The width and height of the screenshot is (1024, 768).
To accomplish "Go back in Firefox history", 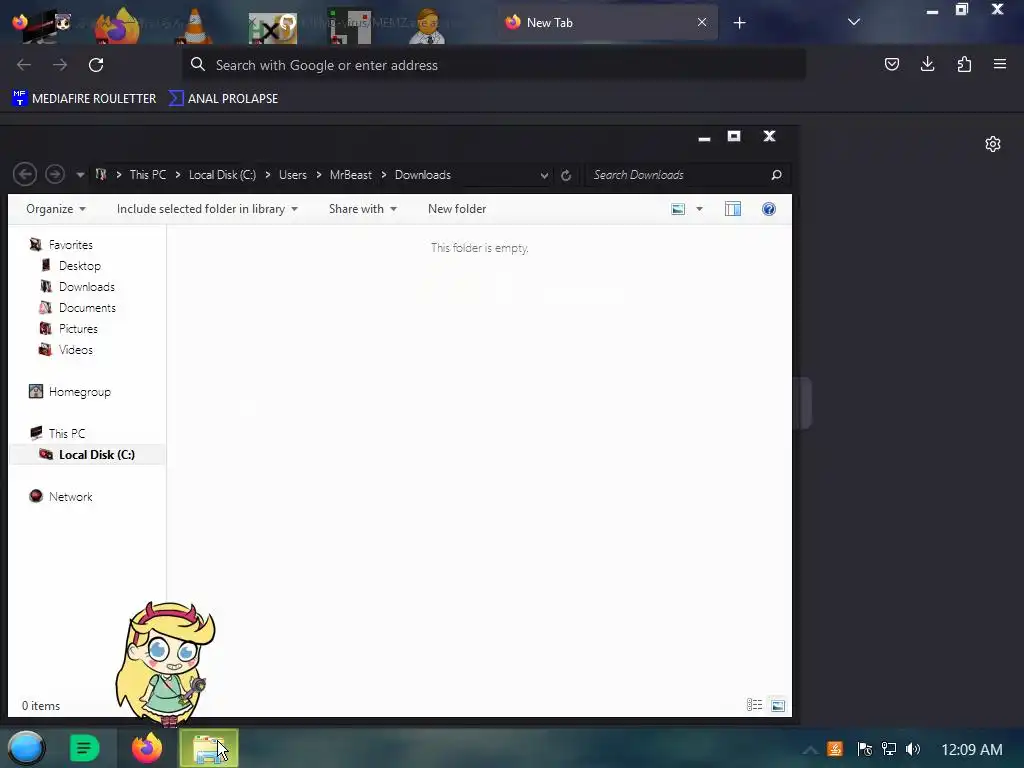I will click(x=24, y=65).
